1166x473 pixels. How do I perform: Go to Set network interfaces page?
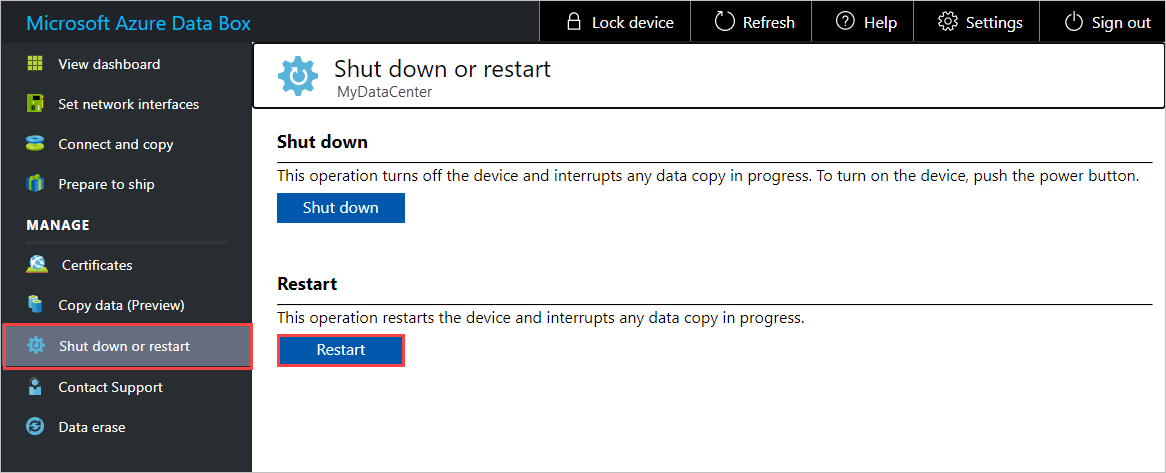point(128,104)
